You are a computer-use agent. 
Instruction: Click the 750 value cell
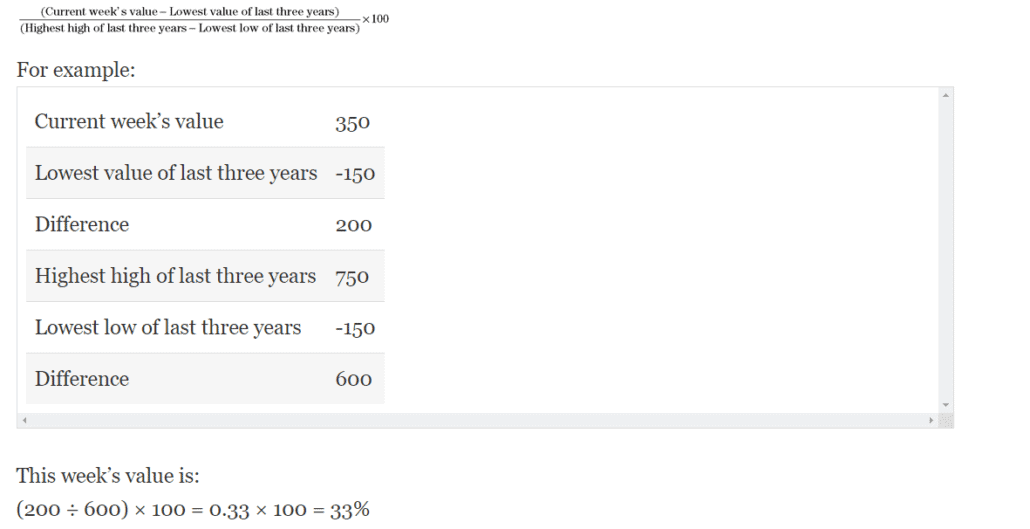[x=353, y=277]
